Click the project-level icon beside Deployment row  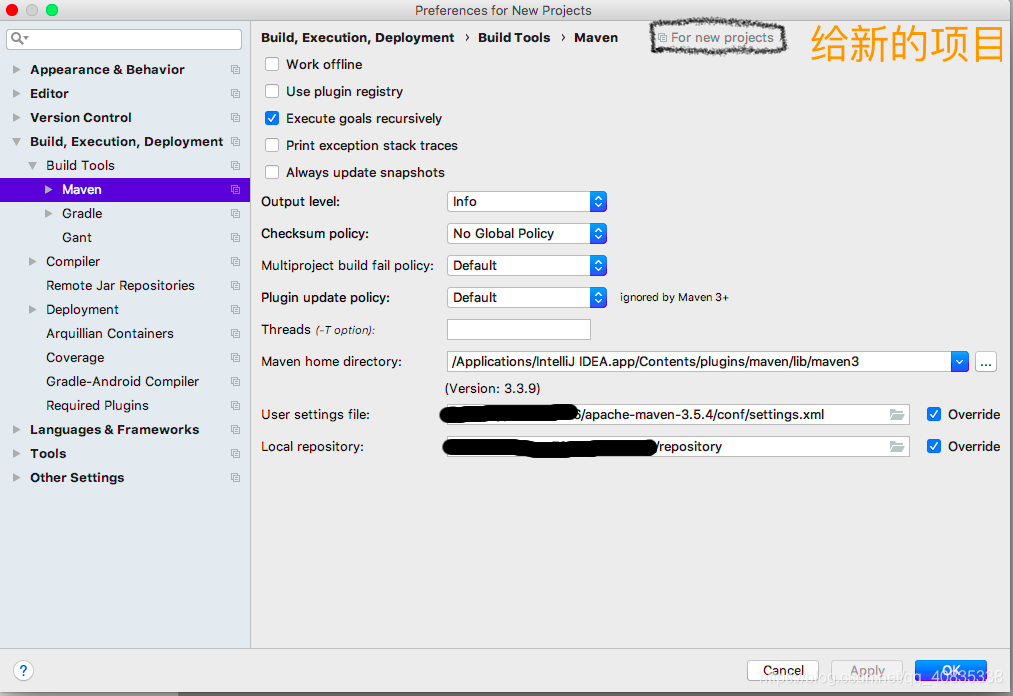[x=235, y=310]
